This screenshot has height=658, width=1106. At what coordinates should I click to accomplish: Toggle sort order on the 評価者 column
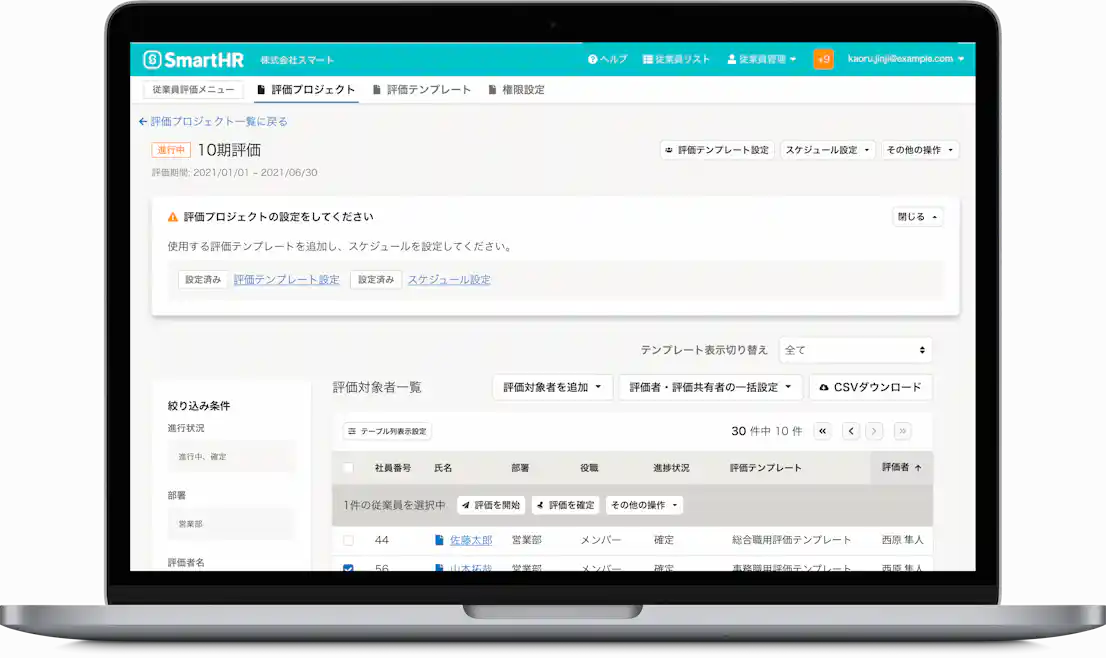pyautogui.click(x=901, y=466)
